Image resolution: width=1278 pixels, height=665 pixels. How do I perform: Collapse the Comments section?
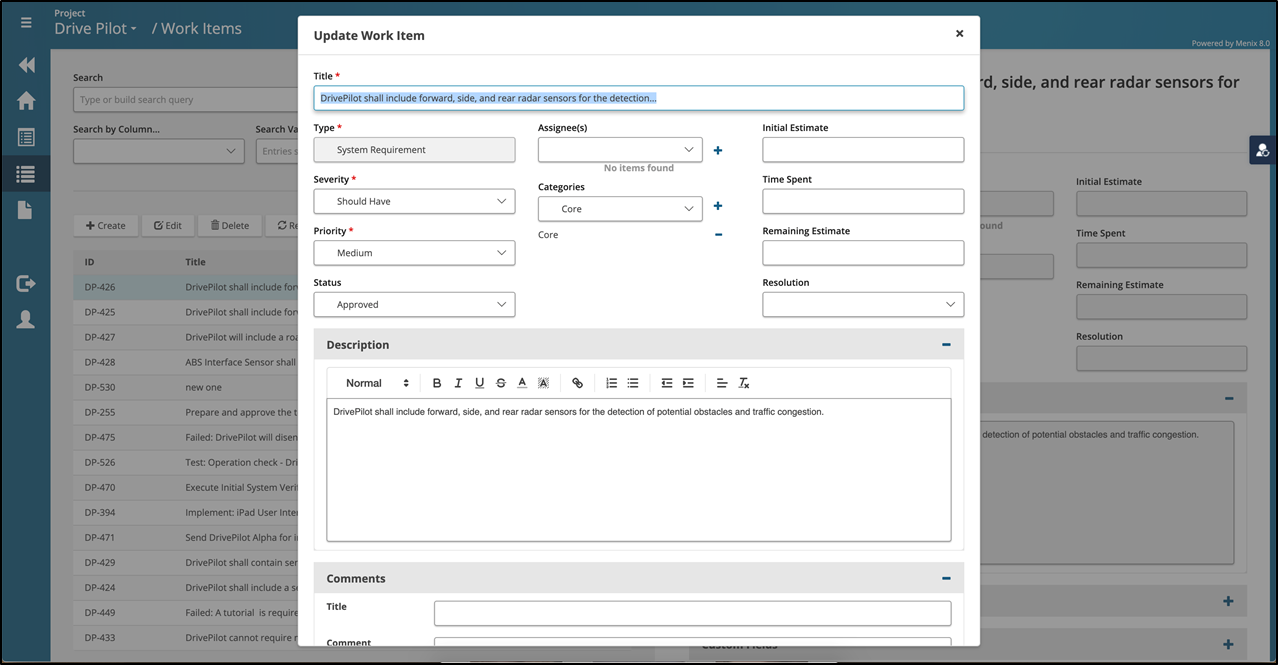pyautogui.click(x=945, y=578)
